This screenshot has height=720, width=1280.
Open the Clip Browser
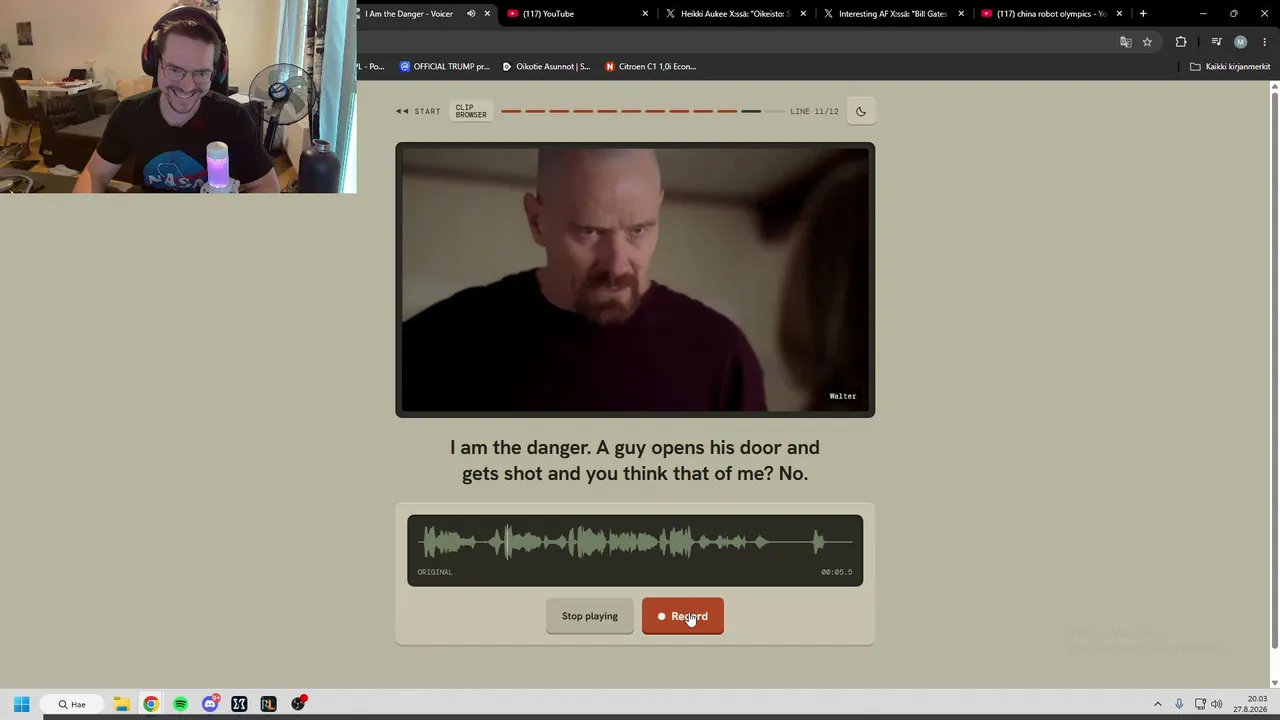471,111
